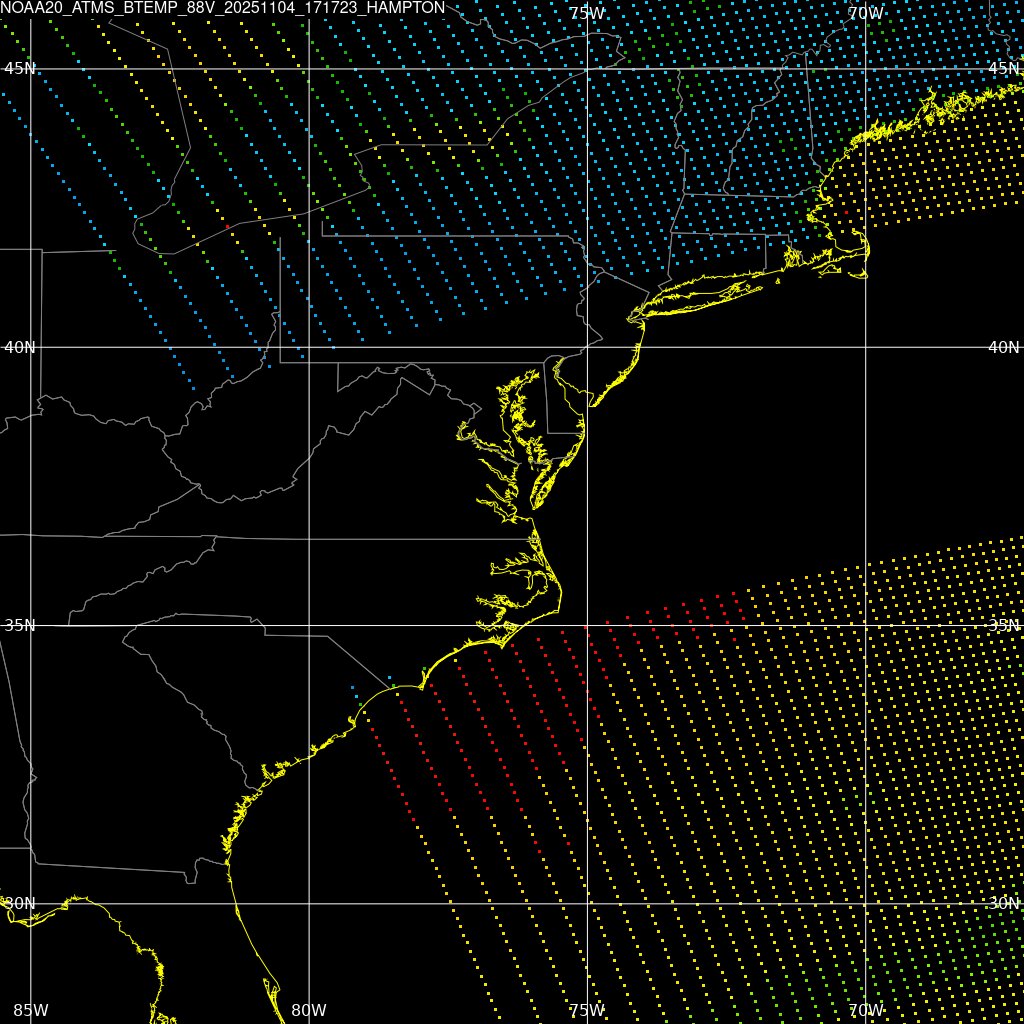Image resolution: width=1024 pixels, height=1024 pixels.
Task: Click the Long Island coastline outline
Action: tap(700, 295)
